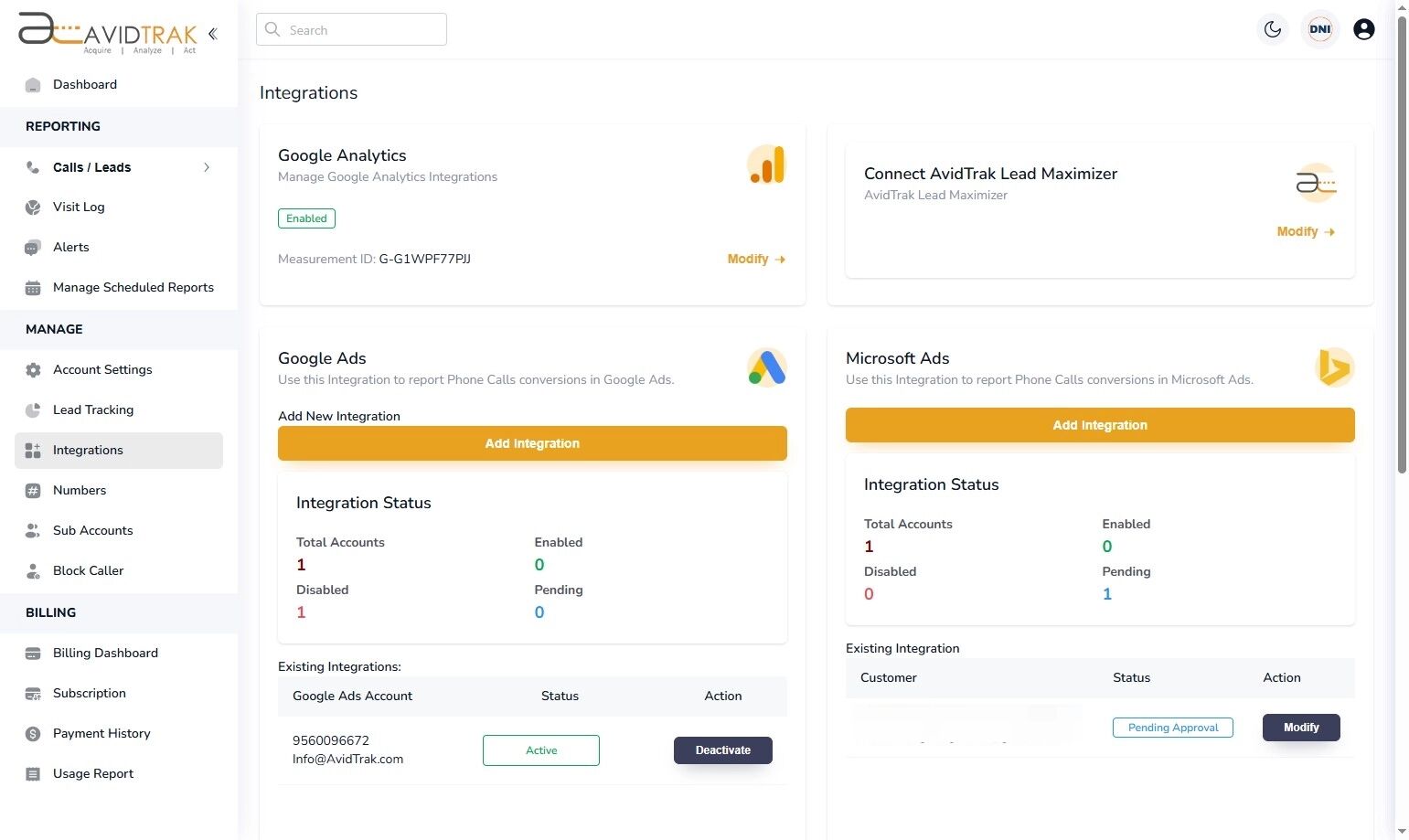
Task: Click the Google Ads logo on its card
Action: [766, 367]
